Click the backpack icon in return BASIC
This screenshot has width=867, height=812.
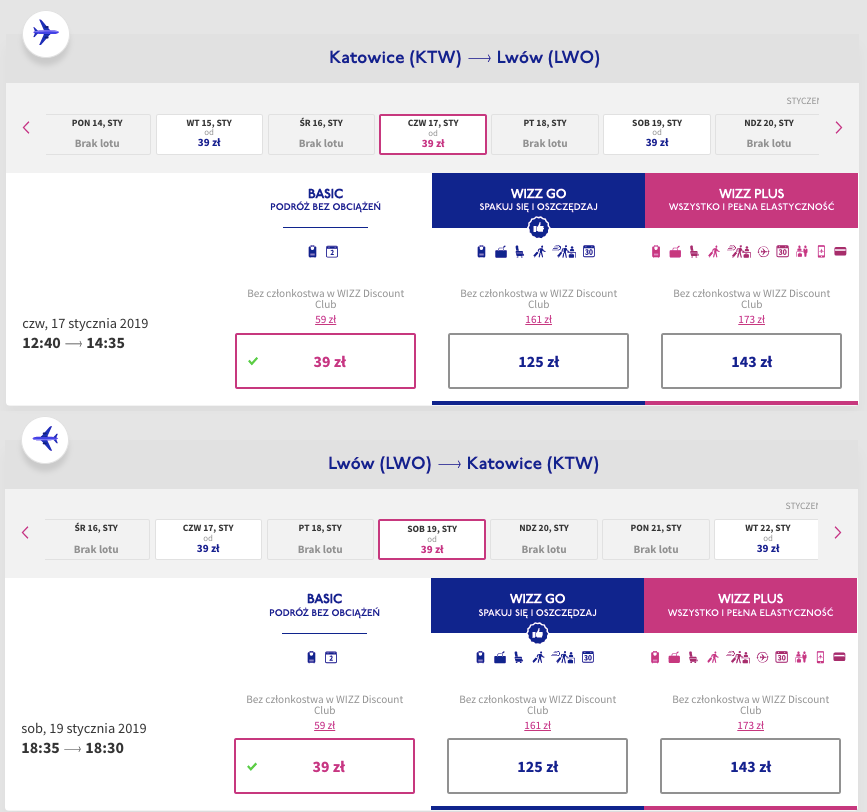pyautogui.click(x=312, y=657)
